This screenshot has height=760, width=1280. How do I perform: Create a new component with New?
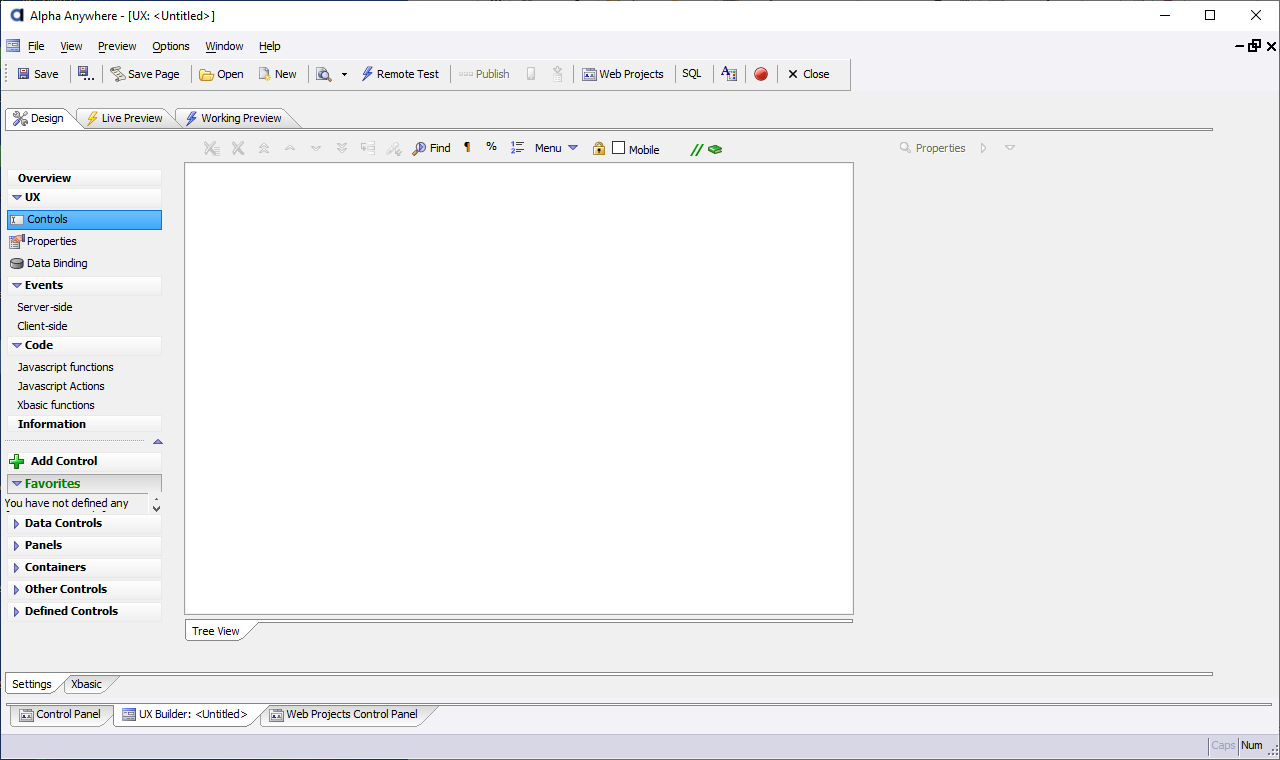click(277, 74)
